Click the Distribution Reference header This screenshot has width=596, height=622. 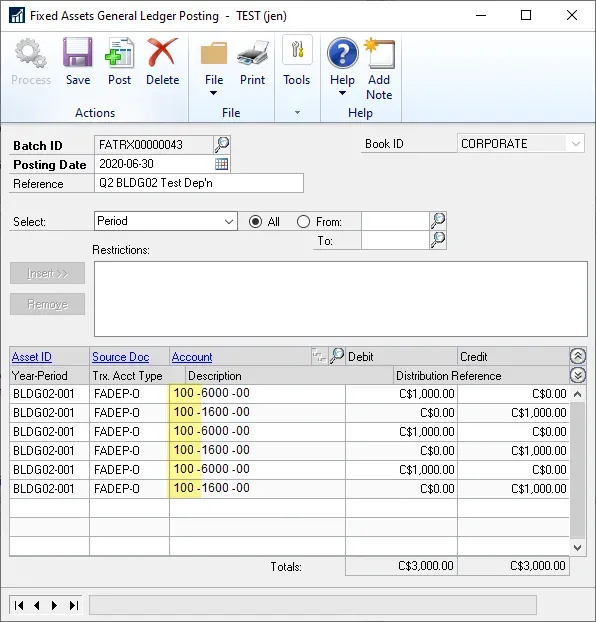tap(481, 376)
